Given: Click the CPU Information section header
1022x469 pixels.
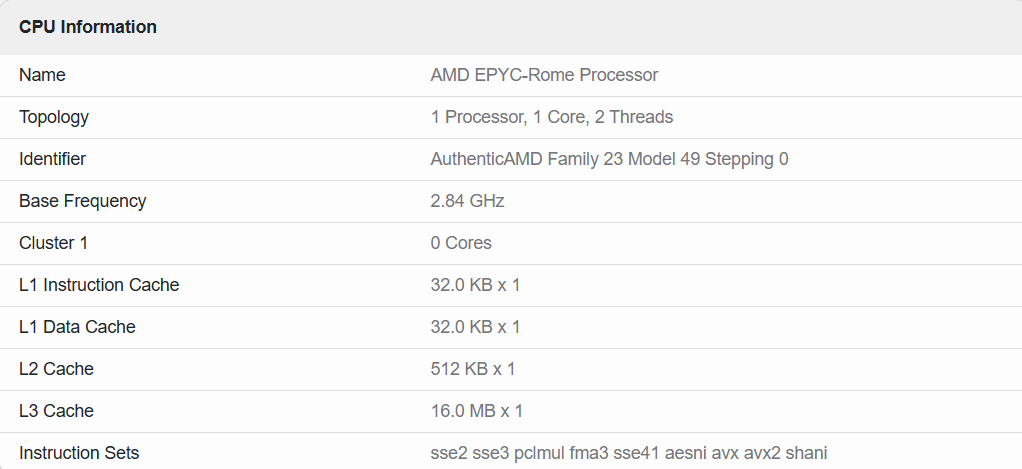Looking at the screenshot, I should [x=88, y=27].
